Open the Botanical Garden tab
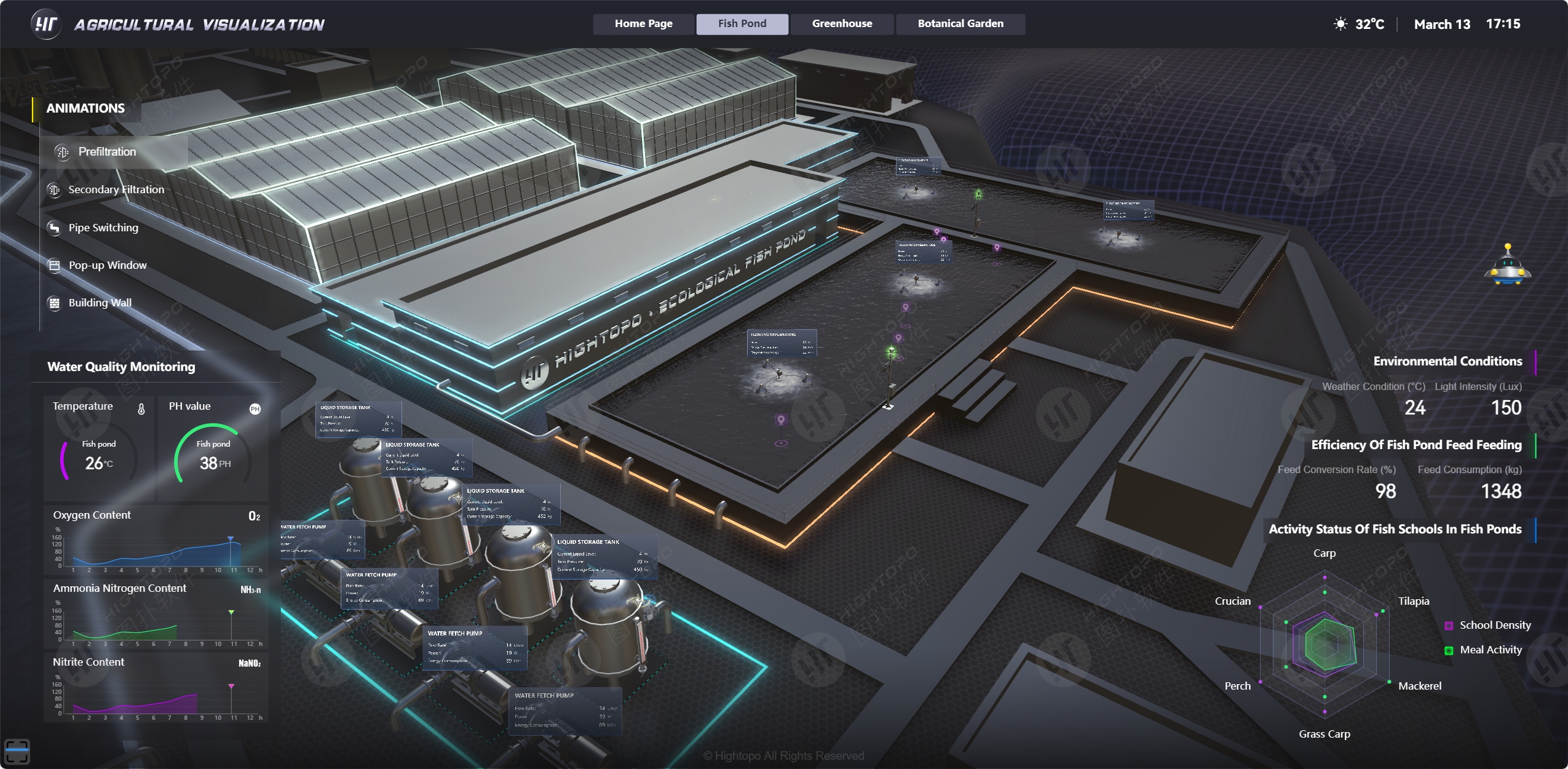Viewport: 1568px width, 769px height. point(960,24)
